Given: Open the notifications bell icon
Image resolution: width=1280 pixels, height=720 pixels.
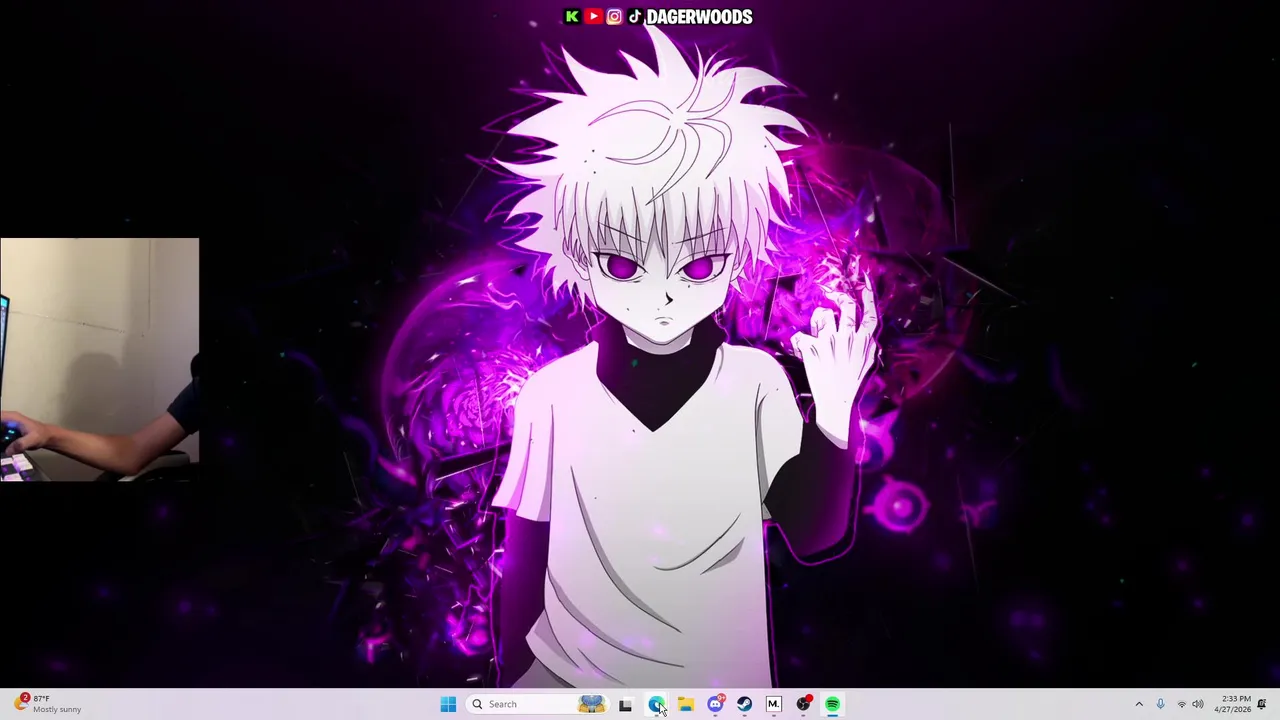Looking at the screenshot, I should tap(1263, 704).
